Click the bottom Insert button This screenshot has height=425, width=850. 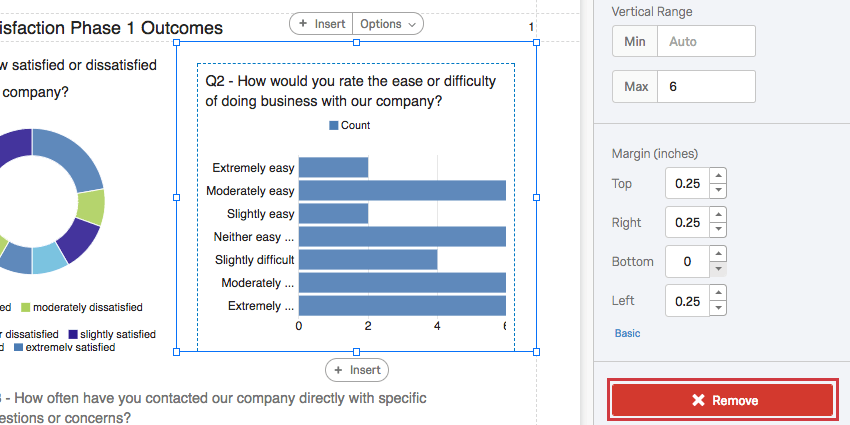[x=357, y=370]
